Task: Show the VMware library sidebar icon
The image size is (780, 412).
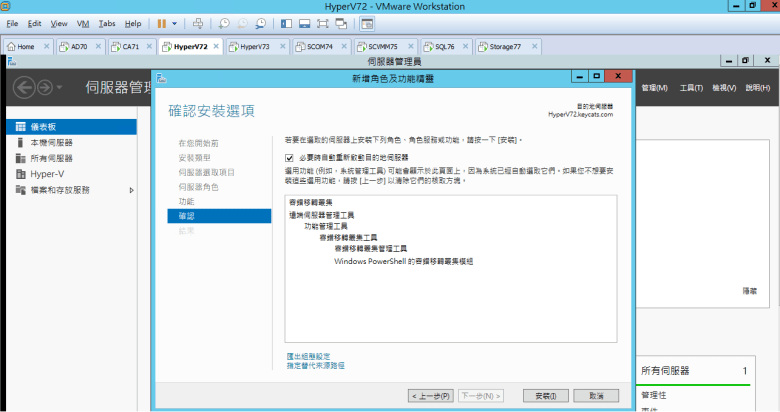Action: (x=286, y=22)
